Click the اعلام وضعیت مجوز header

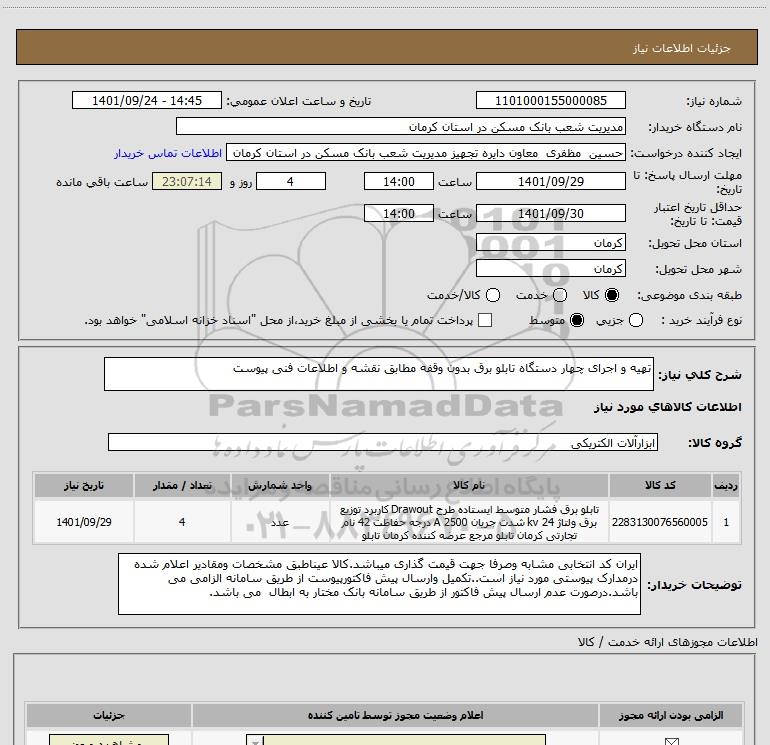tap(395, 715)
